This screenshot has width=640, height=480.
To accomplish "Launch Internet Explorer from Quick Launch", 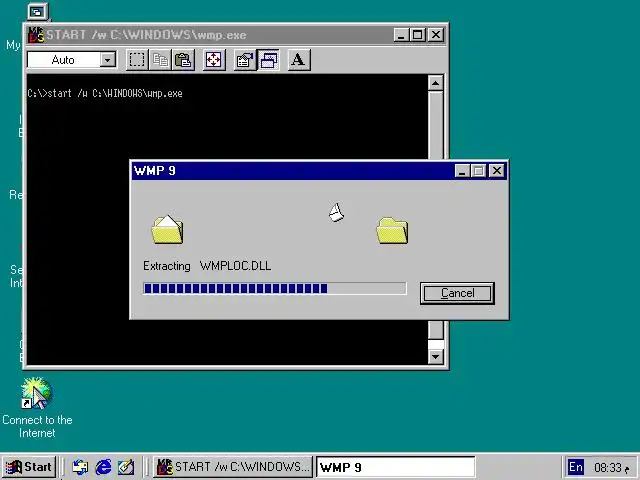I will (x=103, y=467).
